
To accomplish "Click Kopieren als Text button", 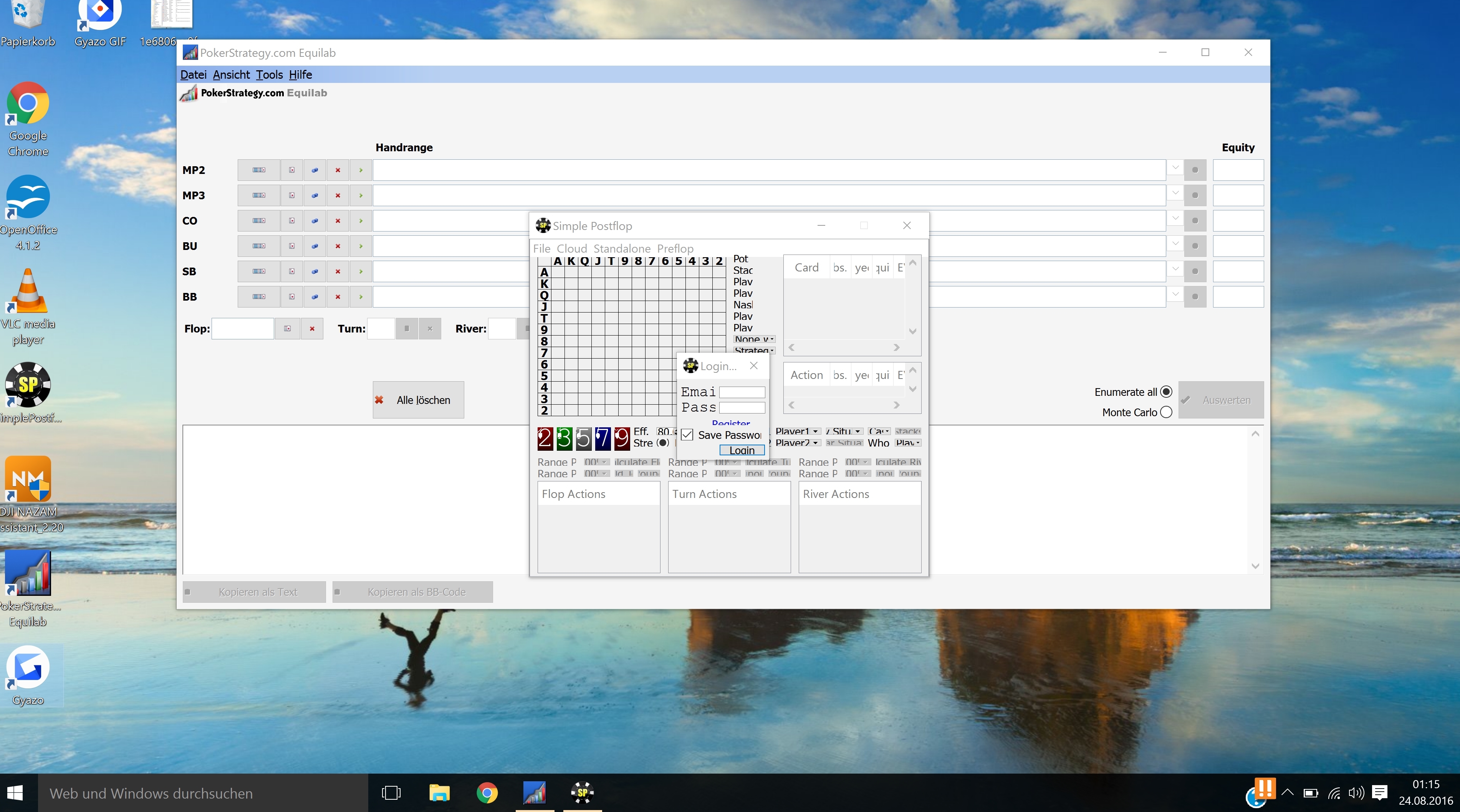I will [254, 592].
